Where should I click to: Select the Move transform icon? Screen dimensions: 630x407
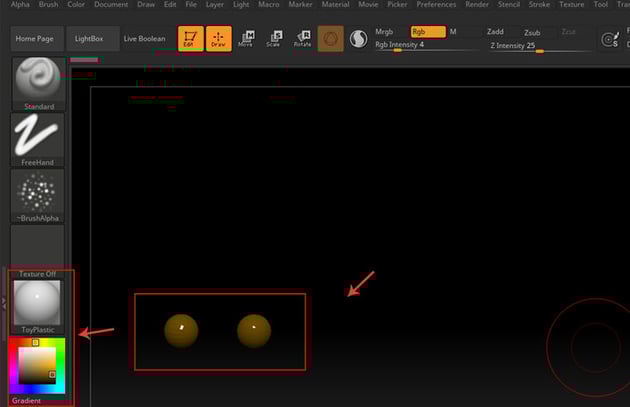246,39
